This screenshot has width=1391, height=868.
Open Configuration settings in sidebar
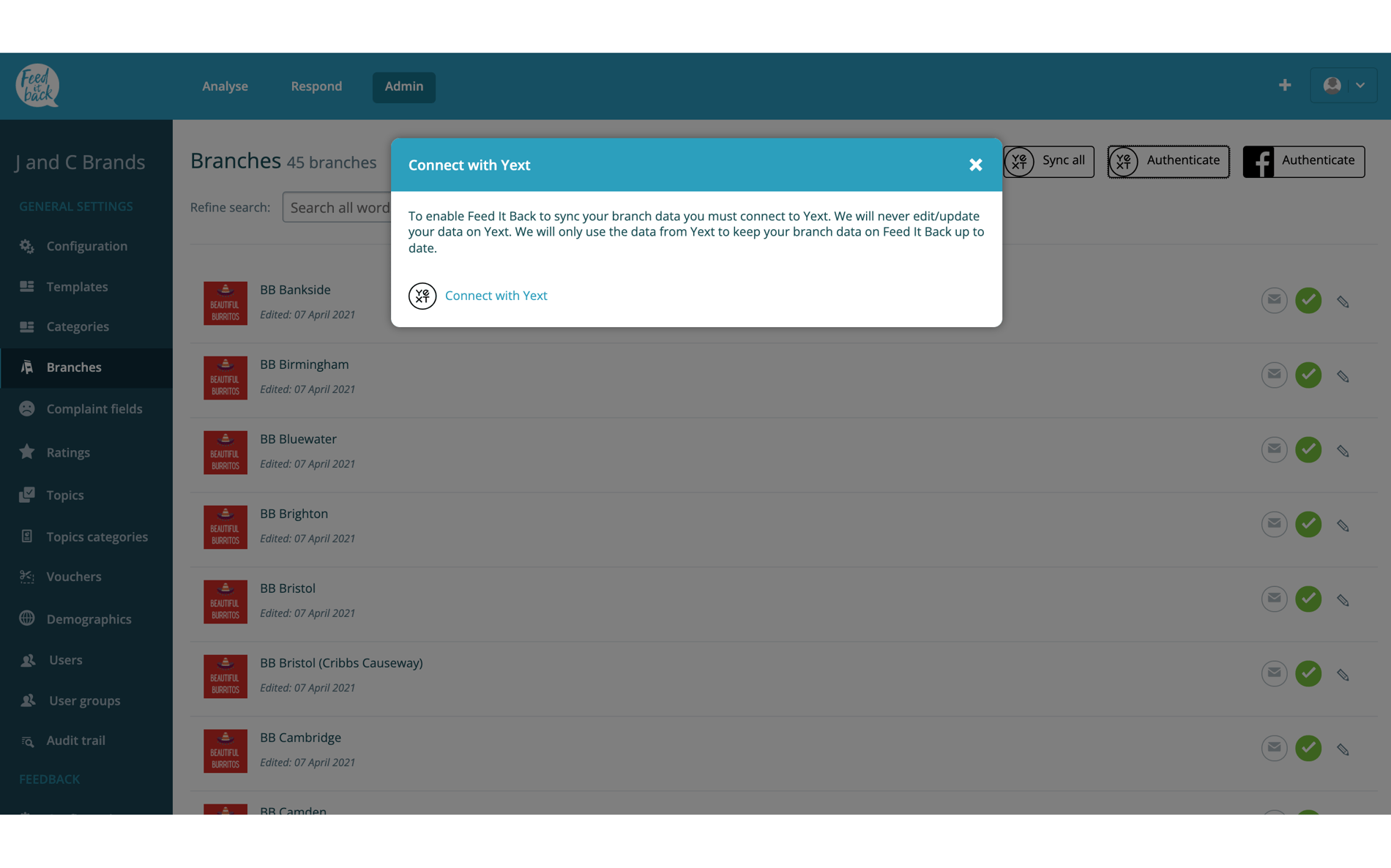[86, 247]
